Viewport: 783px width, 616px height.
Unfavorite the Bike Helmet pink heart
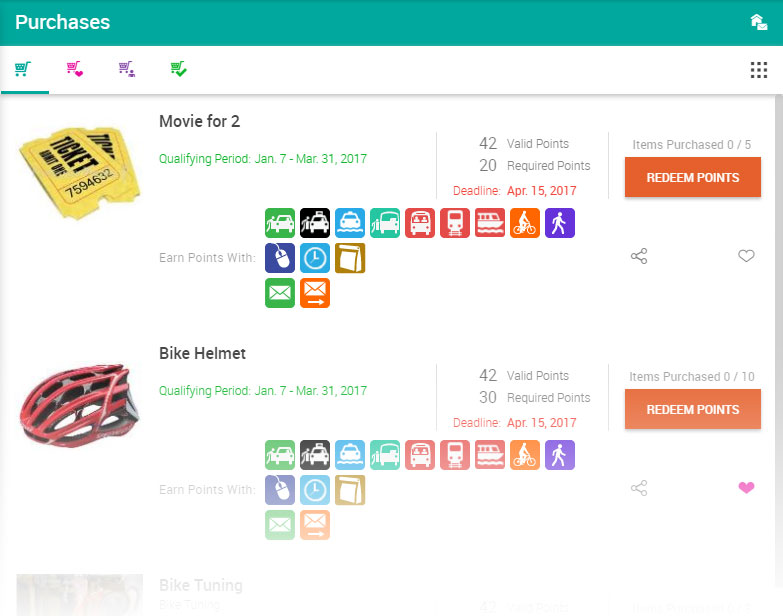click(746, 488)
